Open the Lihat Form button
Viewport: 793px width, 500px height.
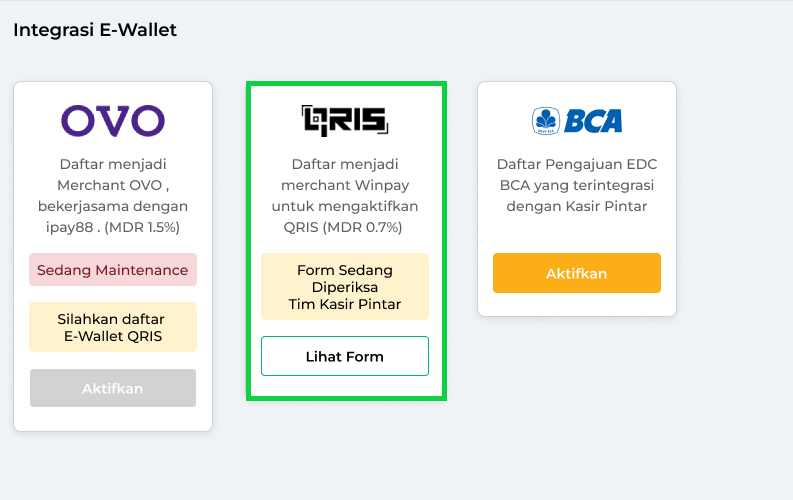tap(345, 356)
